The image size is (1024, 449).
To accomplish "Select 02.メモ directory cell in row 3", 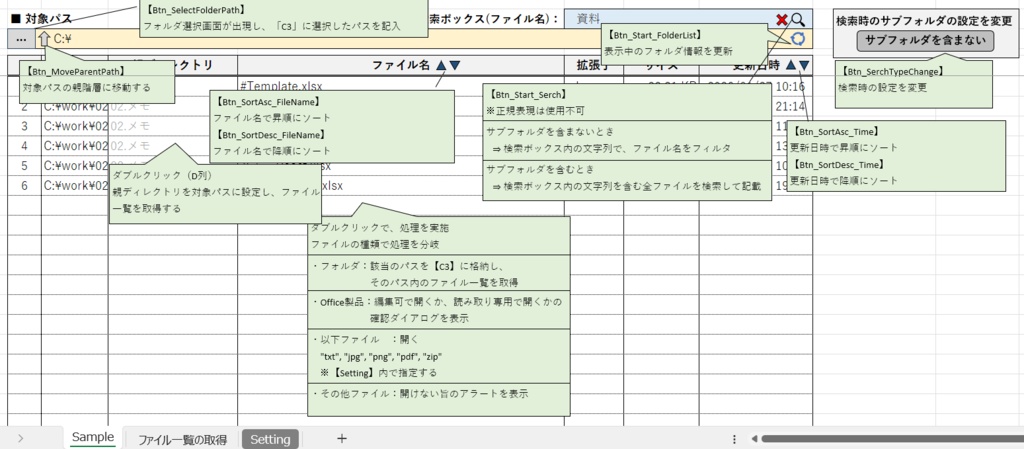I will pyautogui.click(x=173, y=126).
